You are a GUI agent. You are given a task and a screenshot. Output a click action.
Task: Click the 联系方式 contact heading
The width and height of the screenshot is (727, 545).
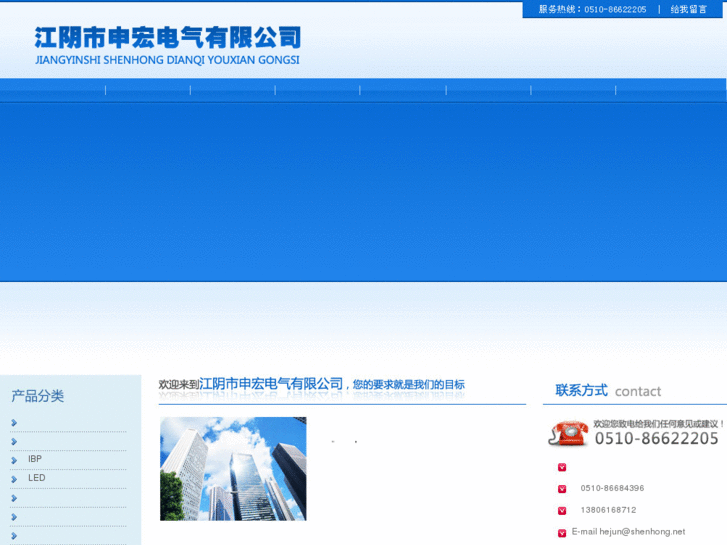(x=608, y=391)
